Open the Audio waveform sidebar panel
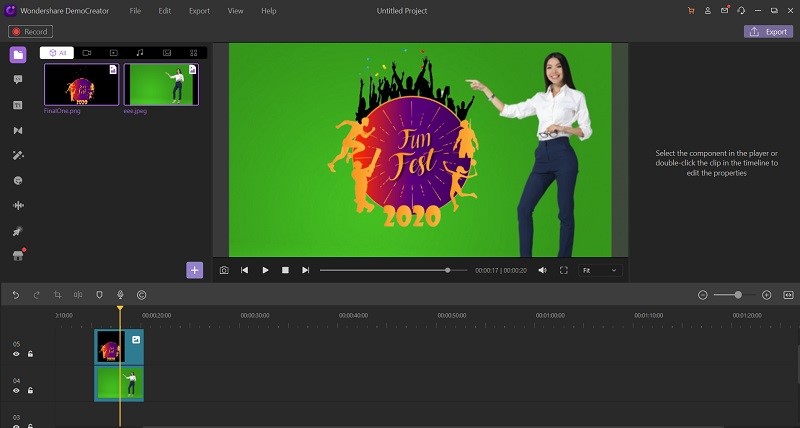 click(x=18, y=206)
